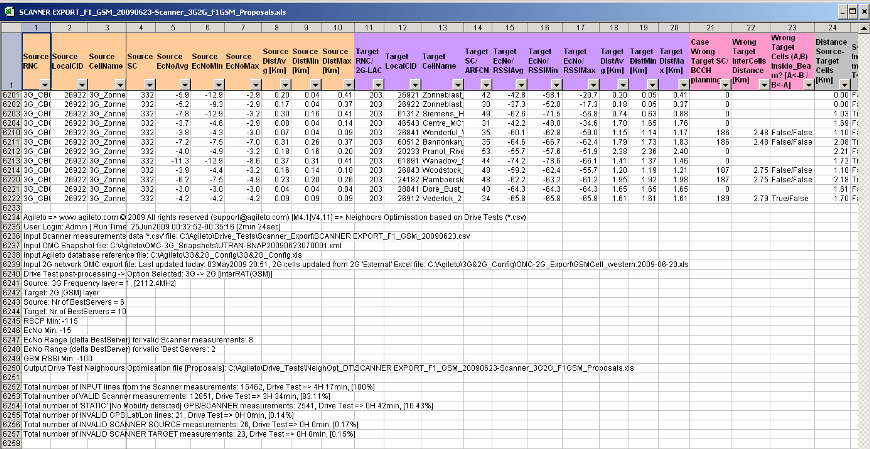Open the Source RNC filter dropdown
Screen dimensions: 870x449
[43, 85]
